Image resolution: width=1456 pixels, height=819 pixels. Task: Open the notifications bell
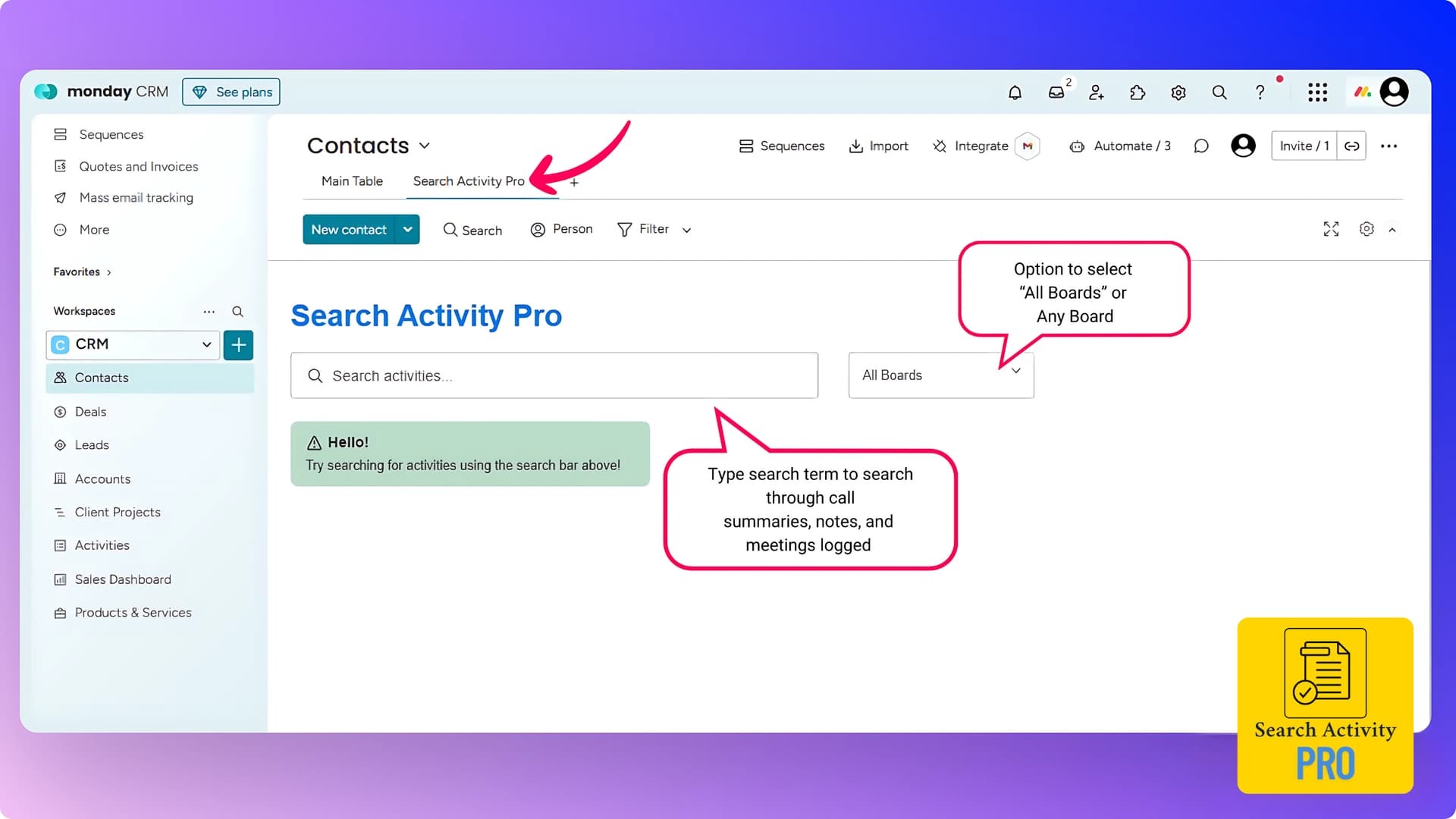[x=1015, y=93]
